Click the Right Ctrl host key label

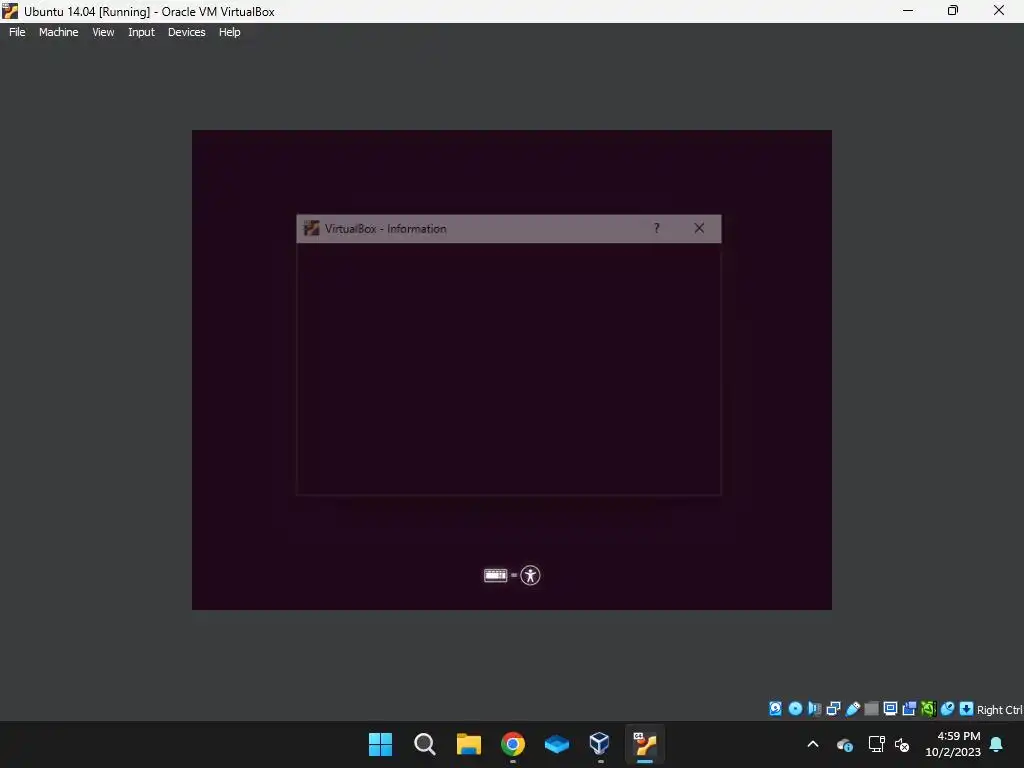pos(999,710)
